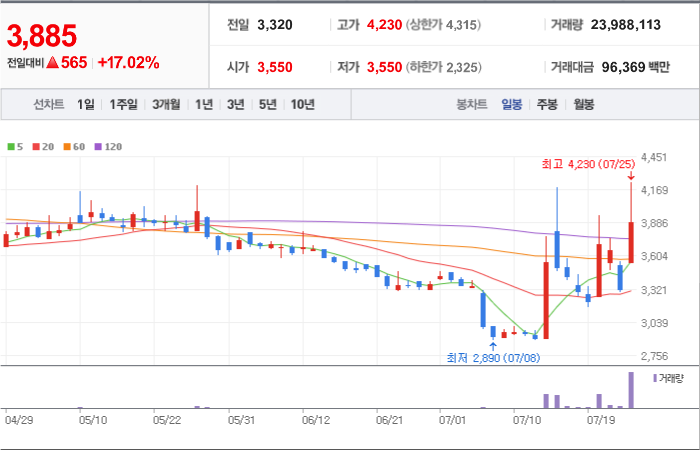700x450 pixels.
Task: Switch candlestick chart to 주봉
Action: 547,105
